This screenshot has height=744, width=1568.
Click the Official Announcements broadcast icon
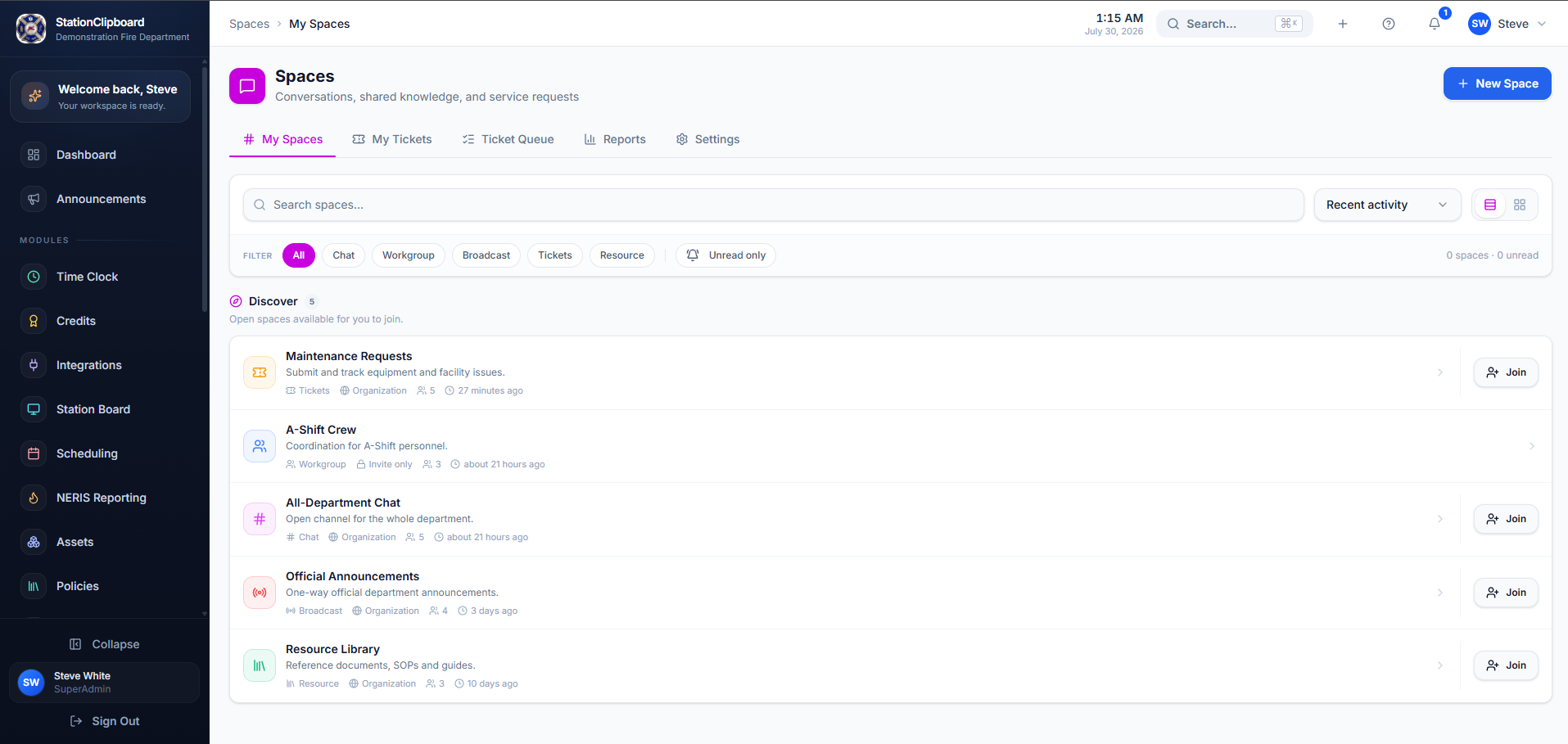pyautogui.click(x=260, y=593)
